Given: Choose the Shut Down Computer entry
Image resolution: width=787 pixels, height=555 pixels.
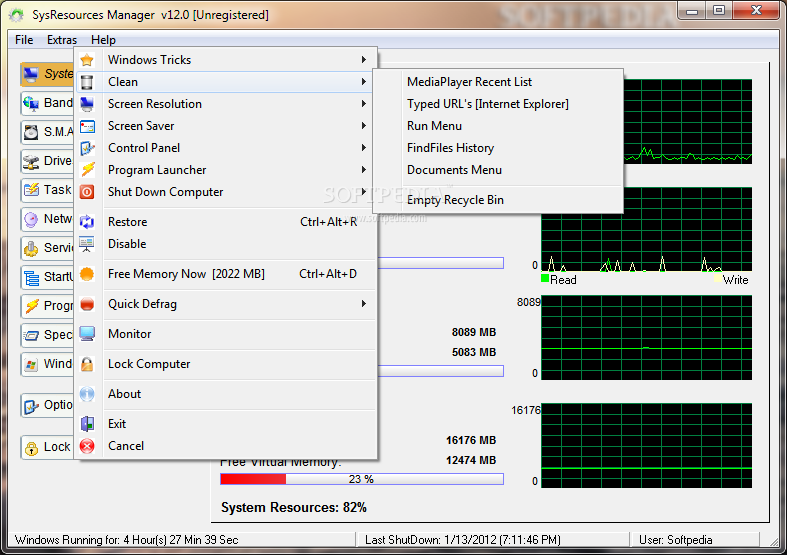Looking at the screenshot, I should (225, 192).
